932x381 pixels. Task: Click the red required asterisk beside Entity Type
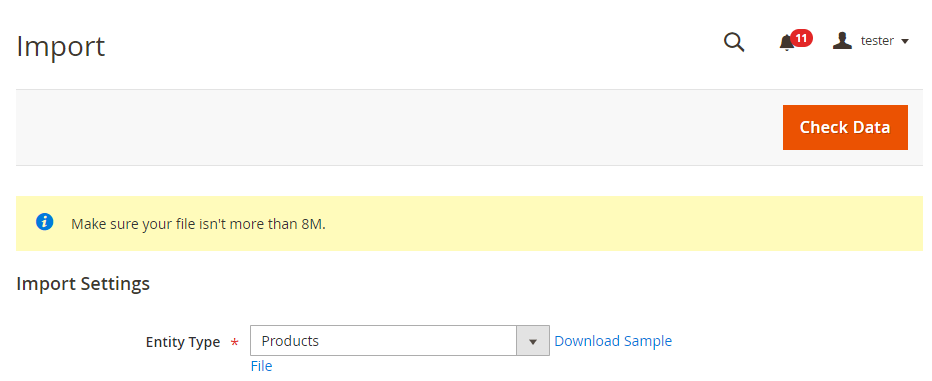point(235,343)
